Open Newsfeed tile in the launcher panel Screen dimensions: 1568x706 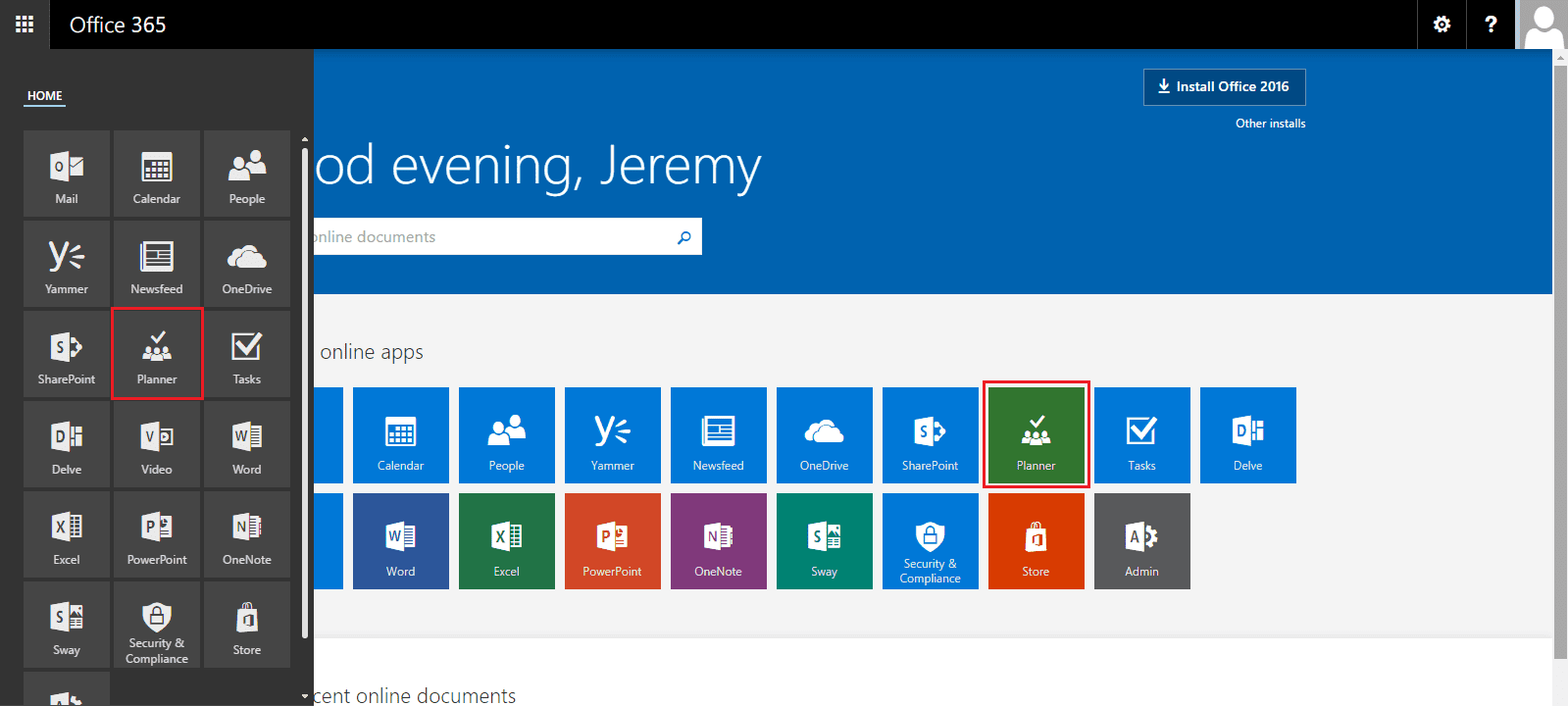[157, 264]
